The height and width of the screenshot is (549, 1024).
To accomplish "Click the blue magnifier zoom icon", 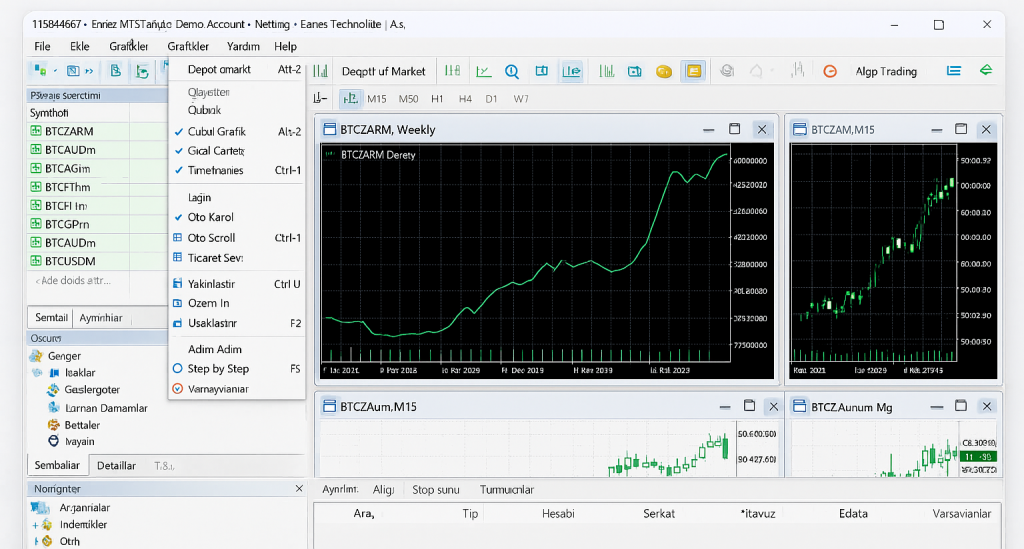I will tap(512, 71).
